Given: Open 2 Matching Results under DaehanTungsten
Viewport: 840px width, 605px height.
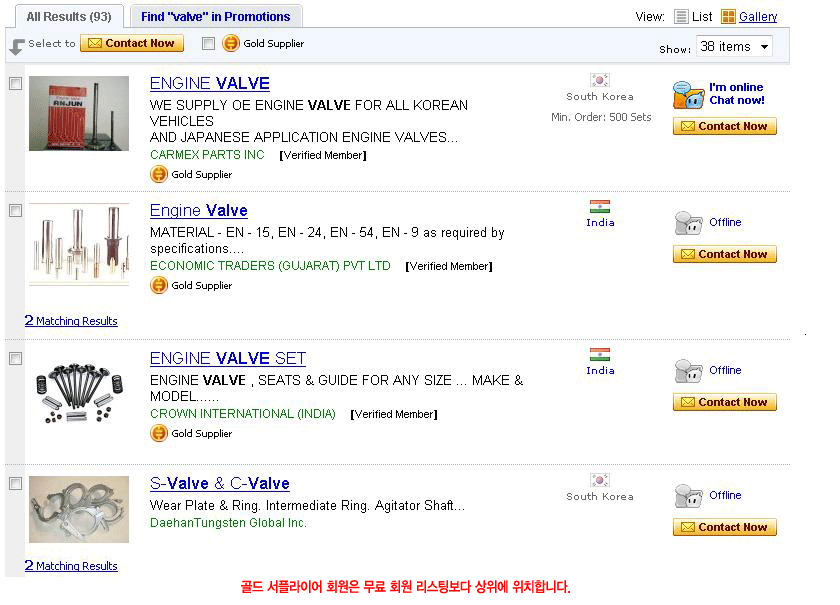Looking at the screenshot, I should 71,566.
